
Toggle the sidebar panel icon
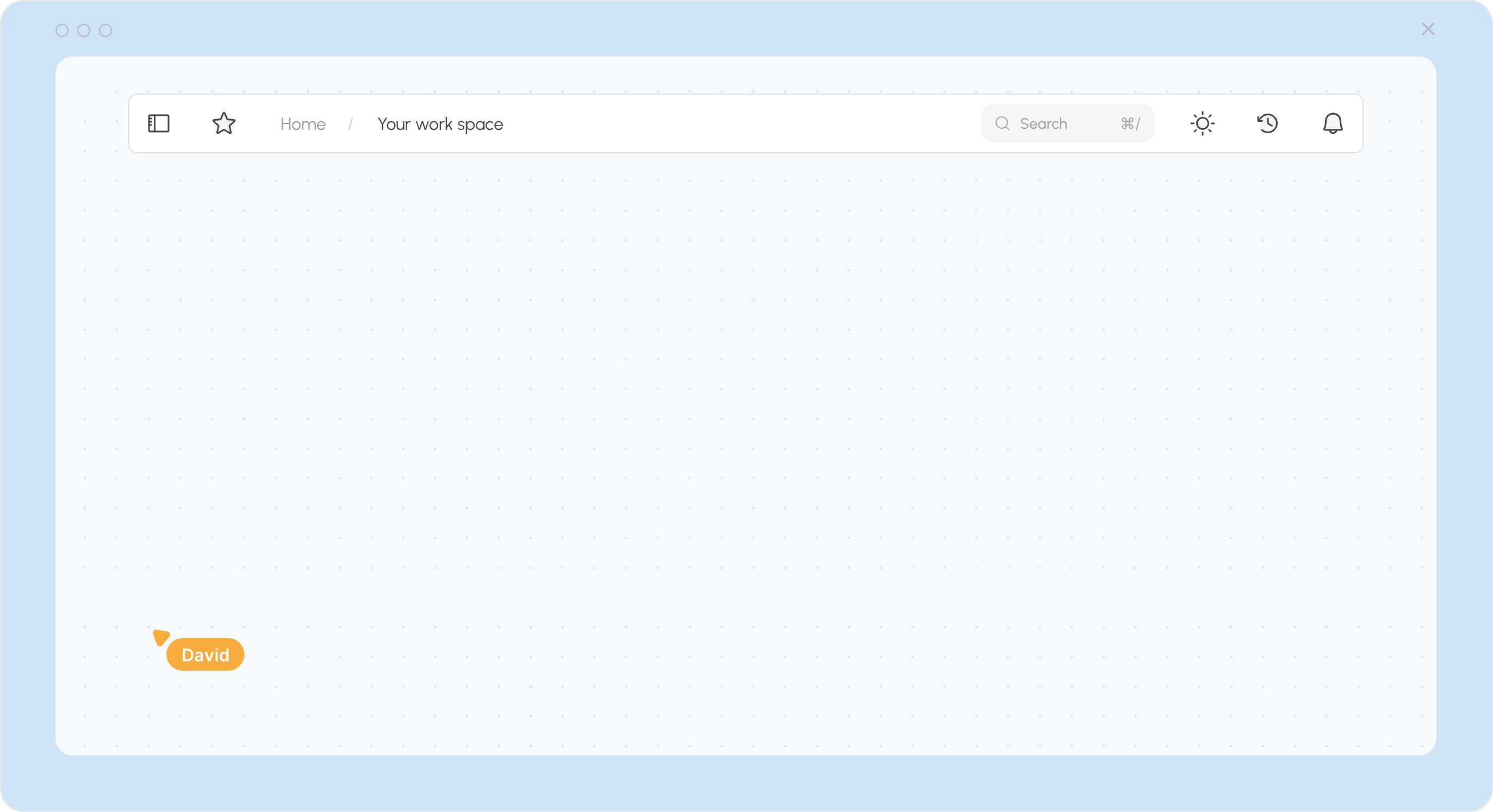coord(158,123)
